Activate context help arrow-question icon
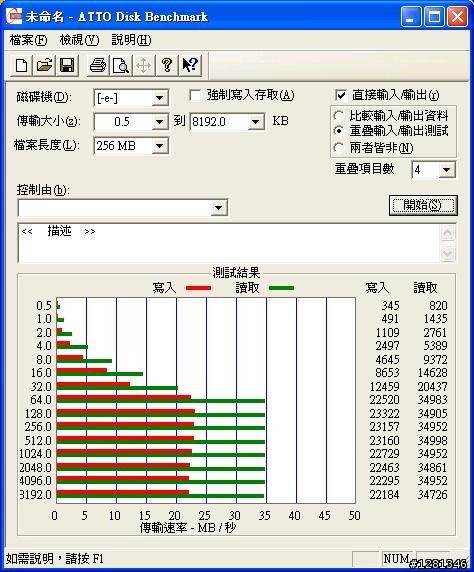This screenshot has width=474, height=572. click(x=190, y=66)
